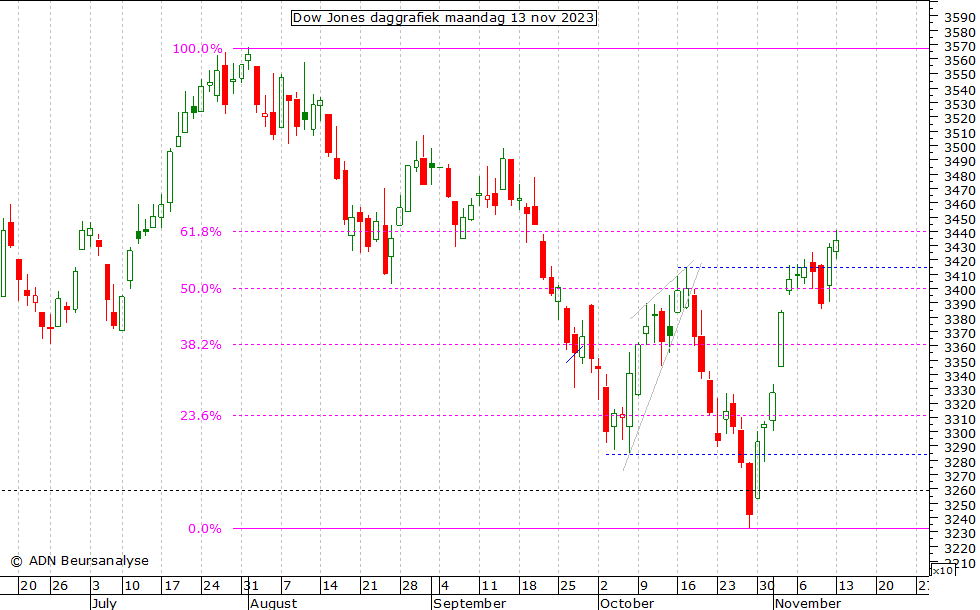Select the 38.2% Fibonacci retracement label

point(201,345)
